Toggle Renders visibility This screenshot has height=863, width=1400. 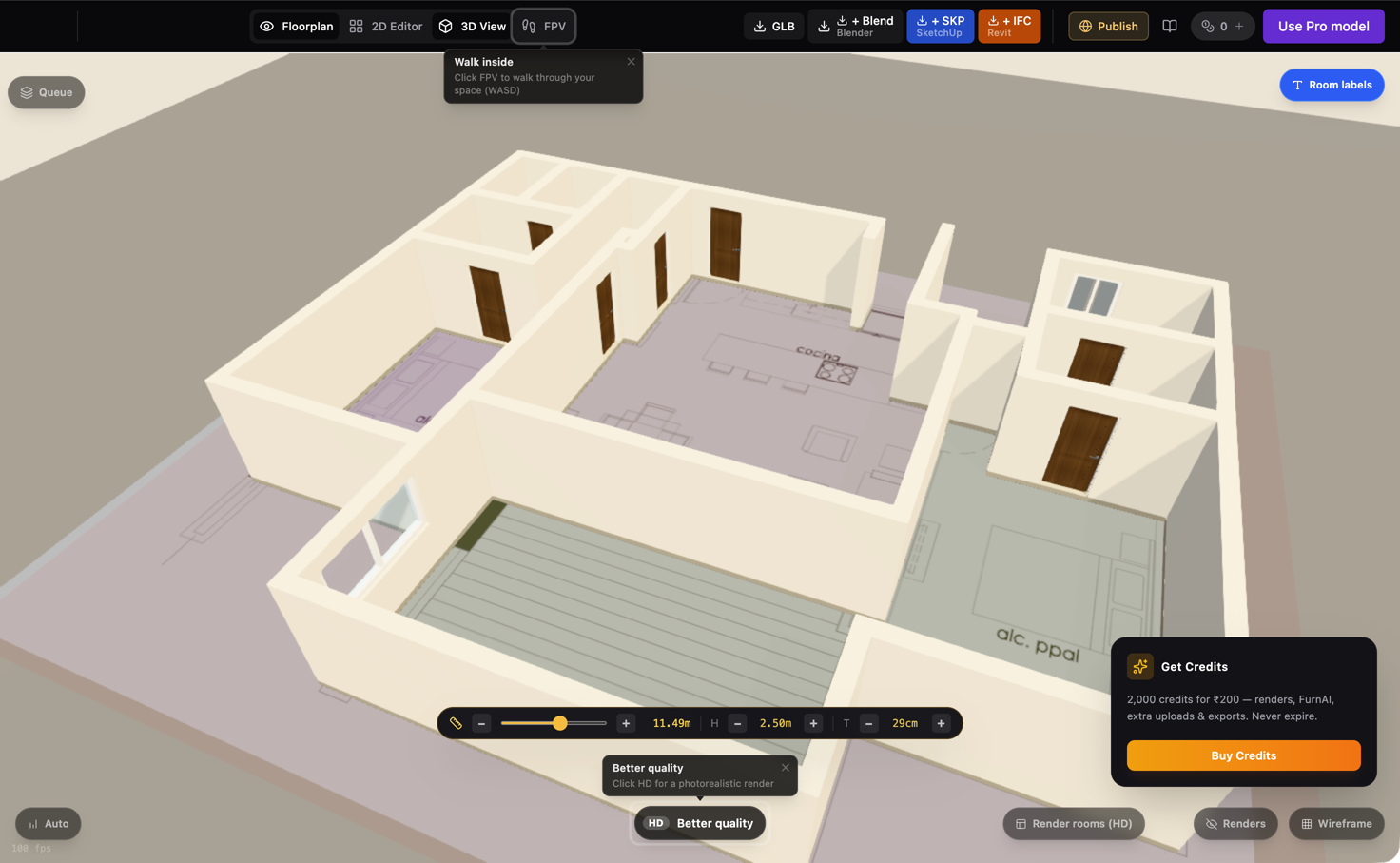[x=1235, y=823]
